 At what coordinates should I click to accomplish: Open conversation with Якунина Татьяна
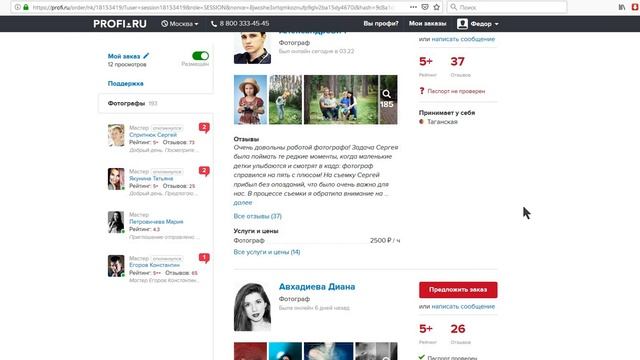(151, 178)
